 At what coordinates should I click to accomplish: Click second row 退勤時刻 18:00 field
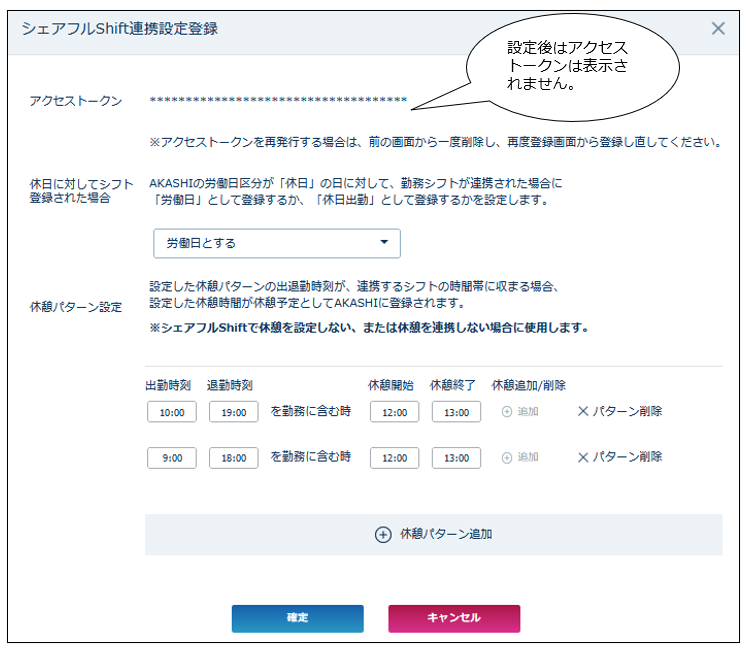point(234,458)
